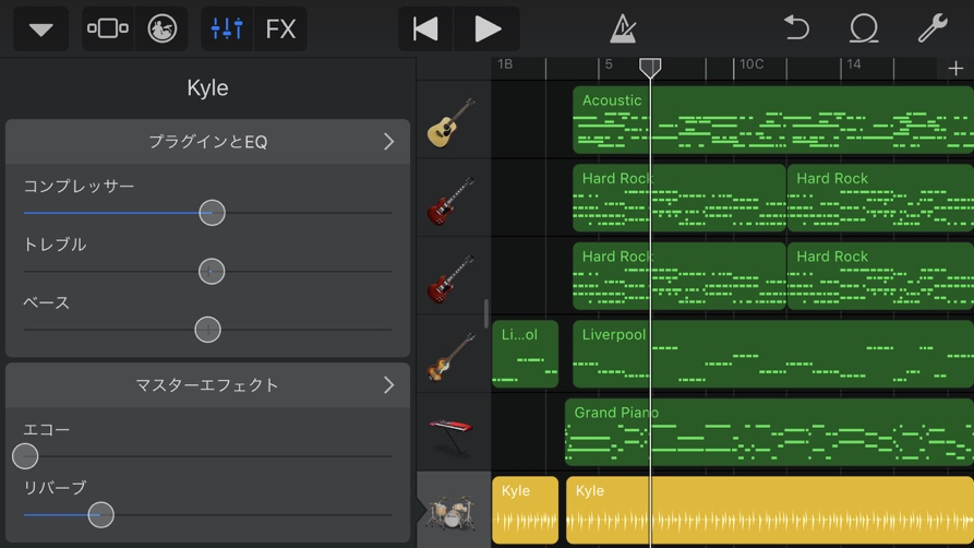Select the long Liverpool bass region
Image resolution: width=974 pixels, height=548 pixels.
pyautogui.click(x=773, y=354)
